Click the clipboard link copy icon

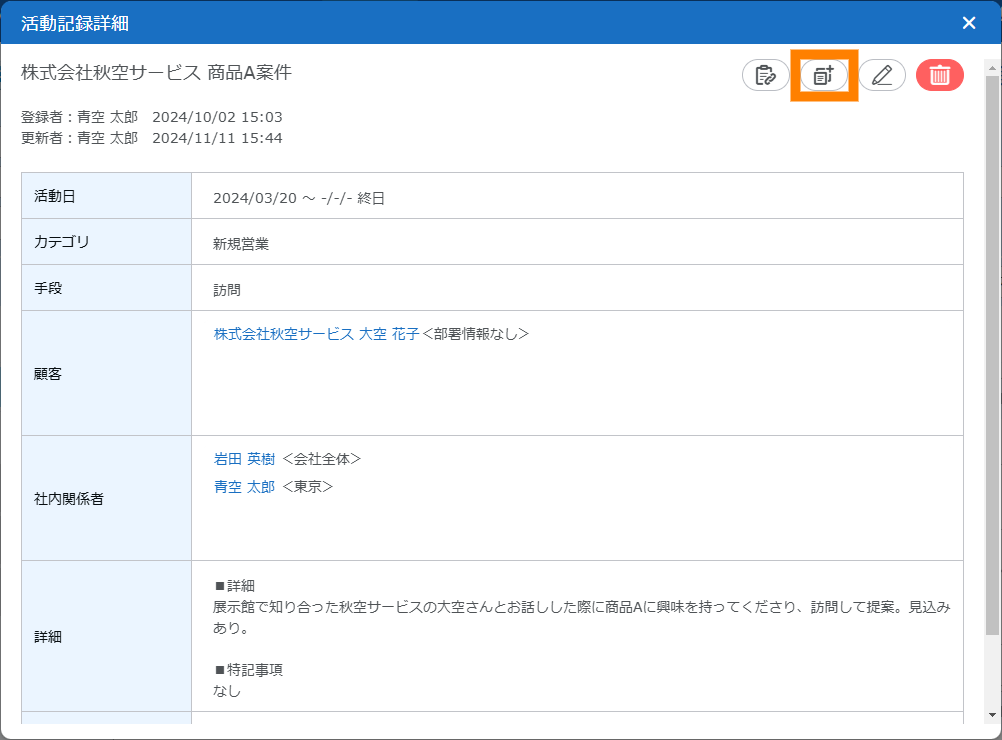[765, 75]
